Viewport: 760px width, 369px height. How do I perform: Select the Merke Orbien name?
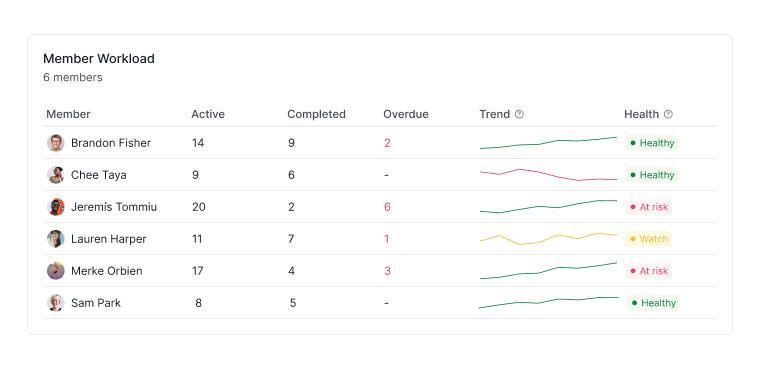[x=107, y=271]
